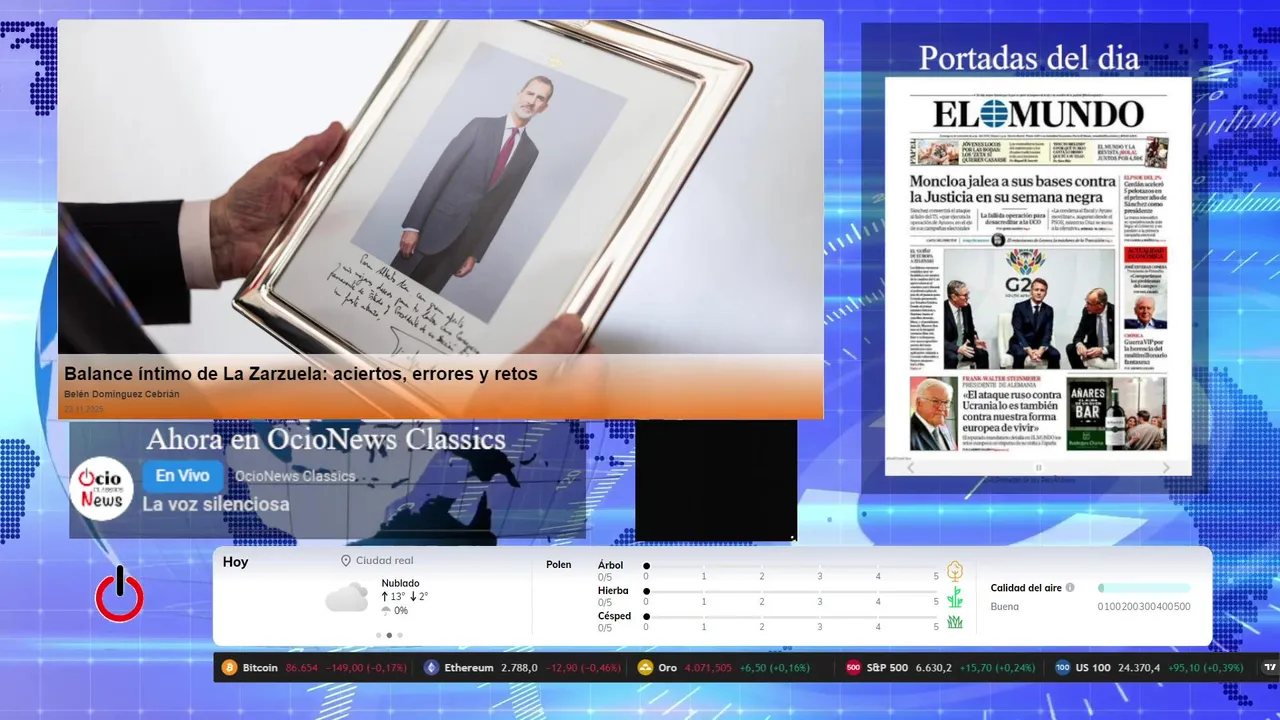This screenshot has height=720, width=1280.
Task: Click the En Vivo live button
Action: pyautogui.click(x=182, y=476)
